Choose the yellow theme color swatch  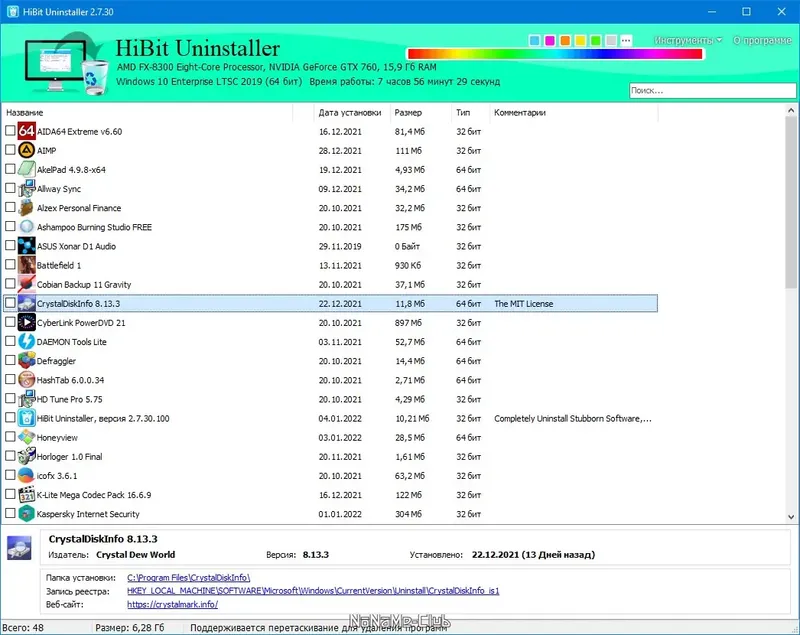[580, 40]
